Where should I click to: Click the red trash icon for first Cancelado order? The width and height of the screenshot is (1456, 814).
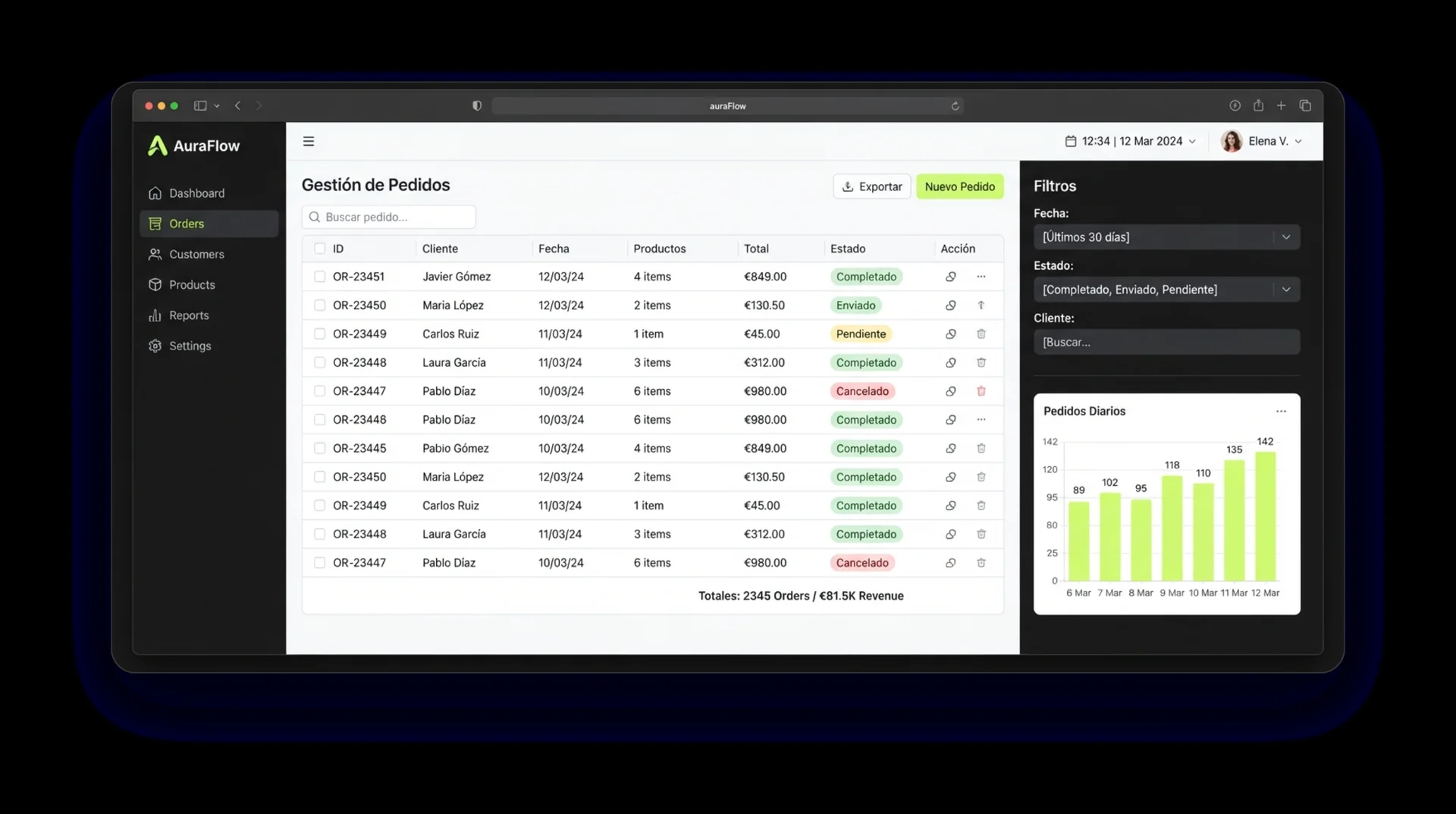pos(981,391)
